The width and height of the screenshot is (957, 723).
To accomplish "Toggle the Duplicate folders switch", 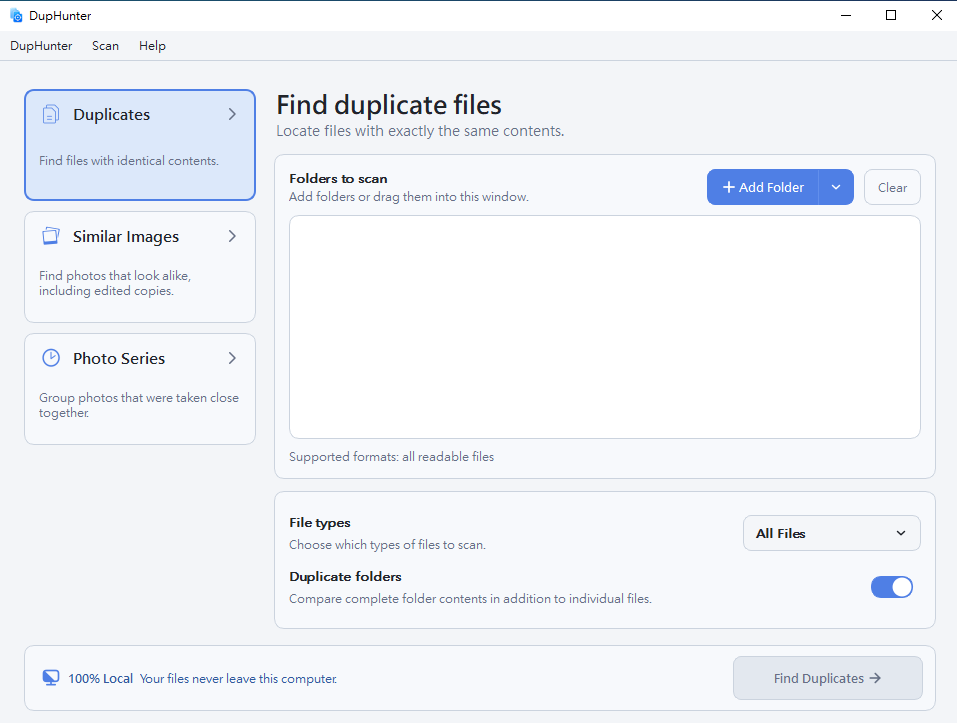I will pyautogui.click(x=892, y=587).
